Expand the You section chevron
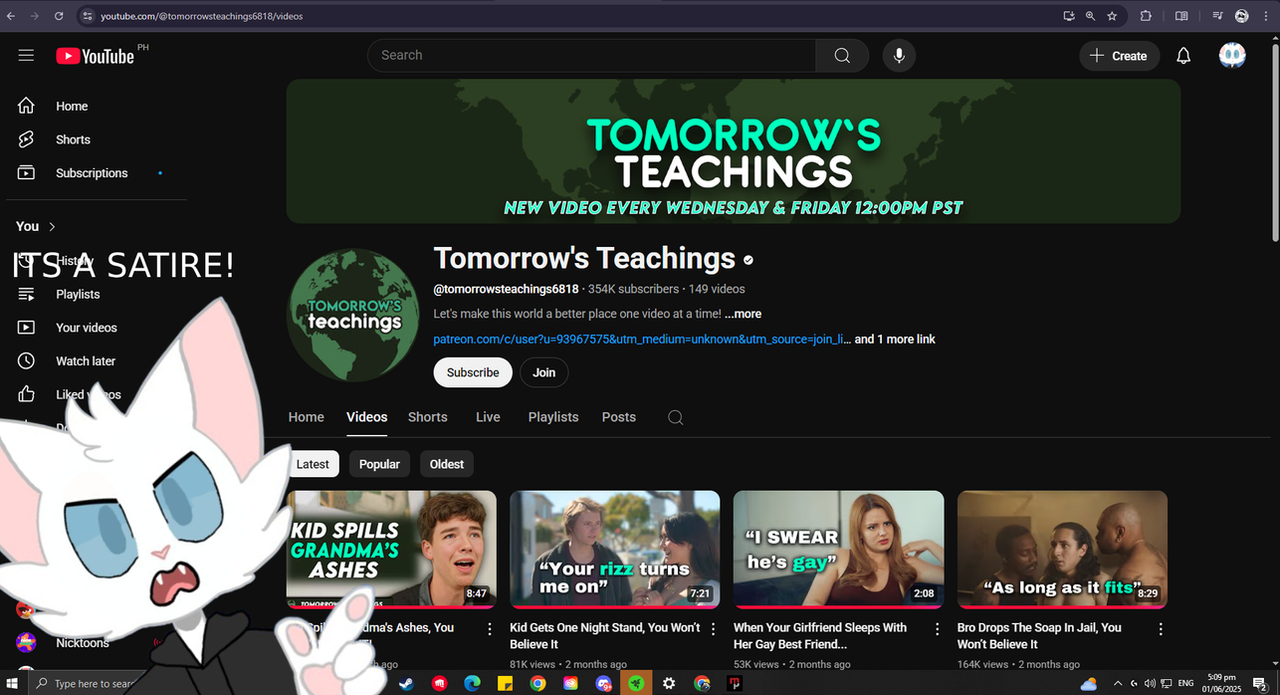The image size is (1280, 695). 52,227
